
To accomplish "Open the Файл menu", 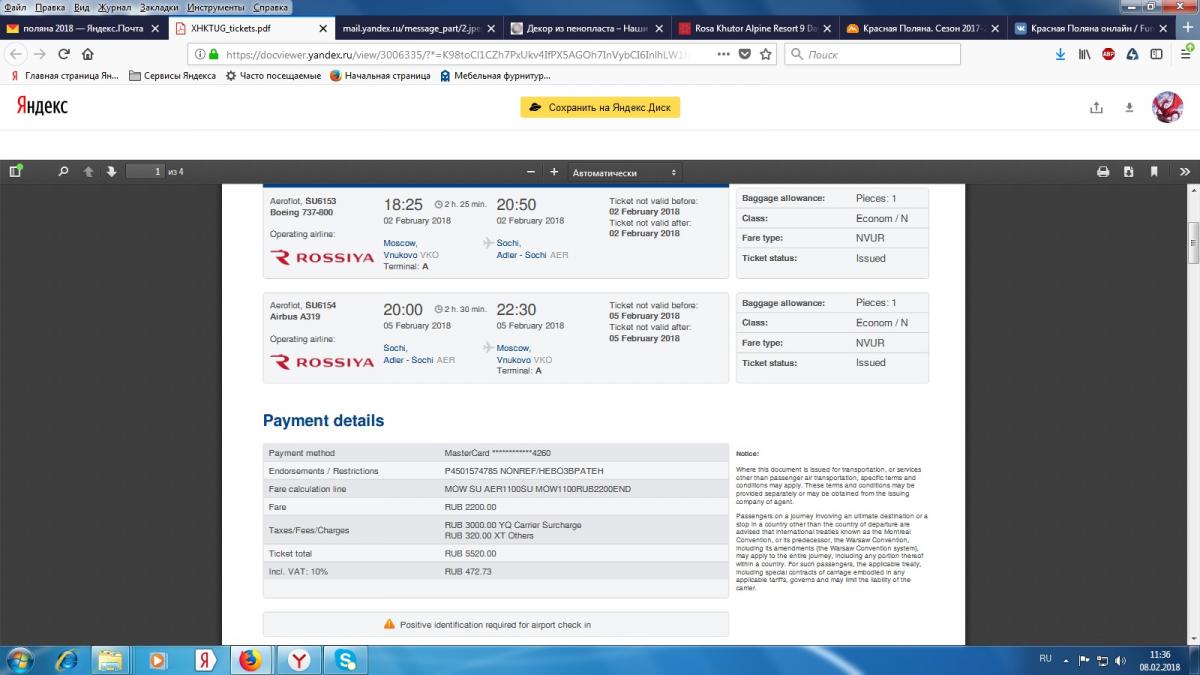I will click(15, 7).
